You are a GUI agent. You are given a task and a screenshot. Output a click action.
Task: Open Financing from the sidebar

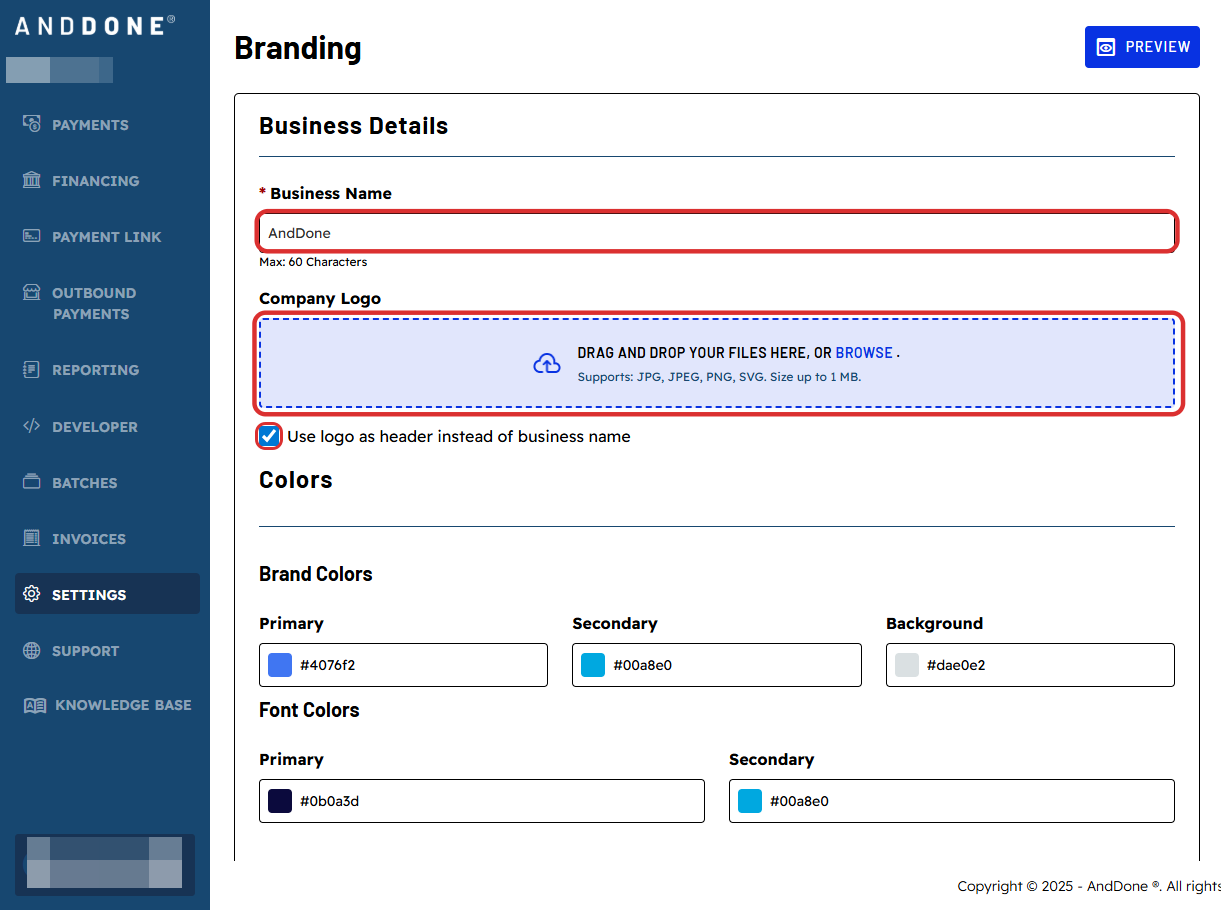31,180
